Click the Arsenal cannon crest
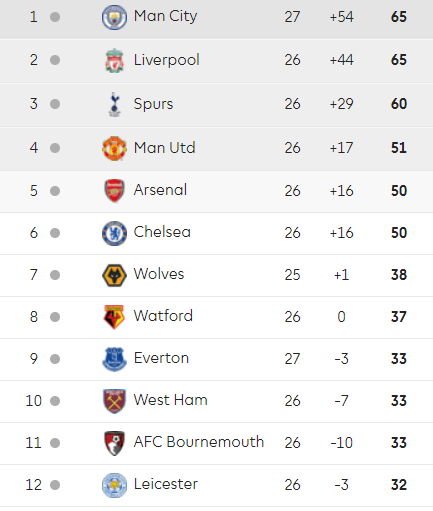Image resolution: width=433 pixels, height=511 pixels. [114, 191]
